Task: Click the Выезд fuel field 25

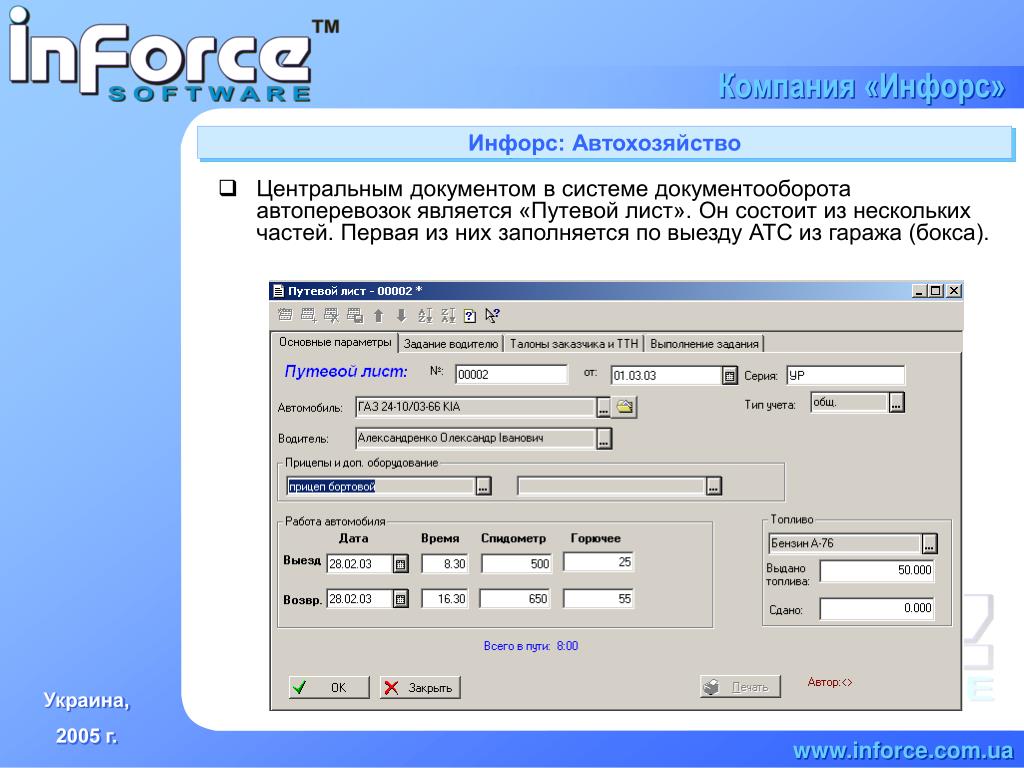Action: pyautogui.click(x=598, y=562)
